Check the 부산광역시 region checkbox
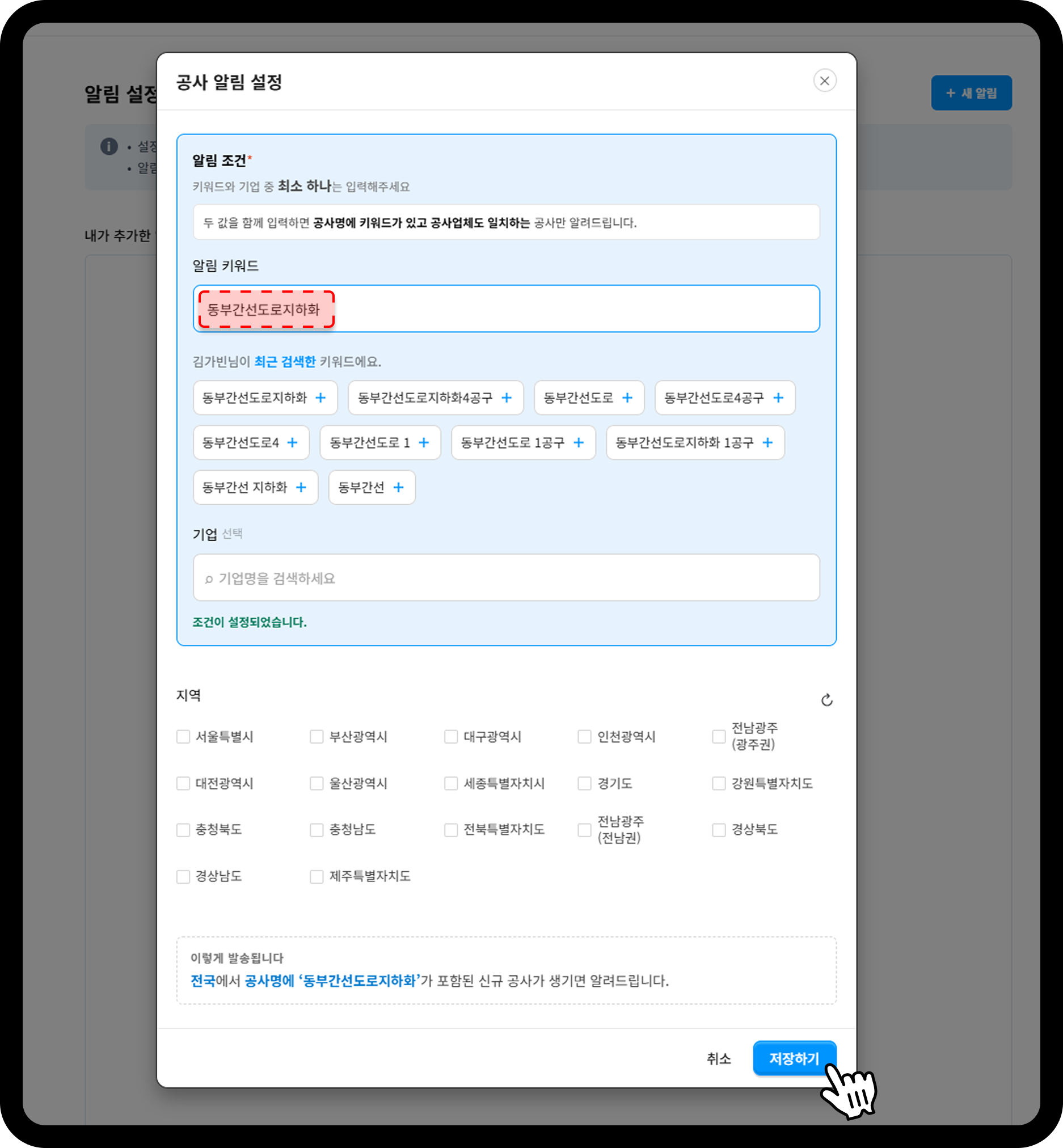The image size is (1063, 1148). click(x=317, y=736)
